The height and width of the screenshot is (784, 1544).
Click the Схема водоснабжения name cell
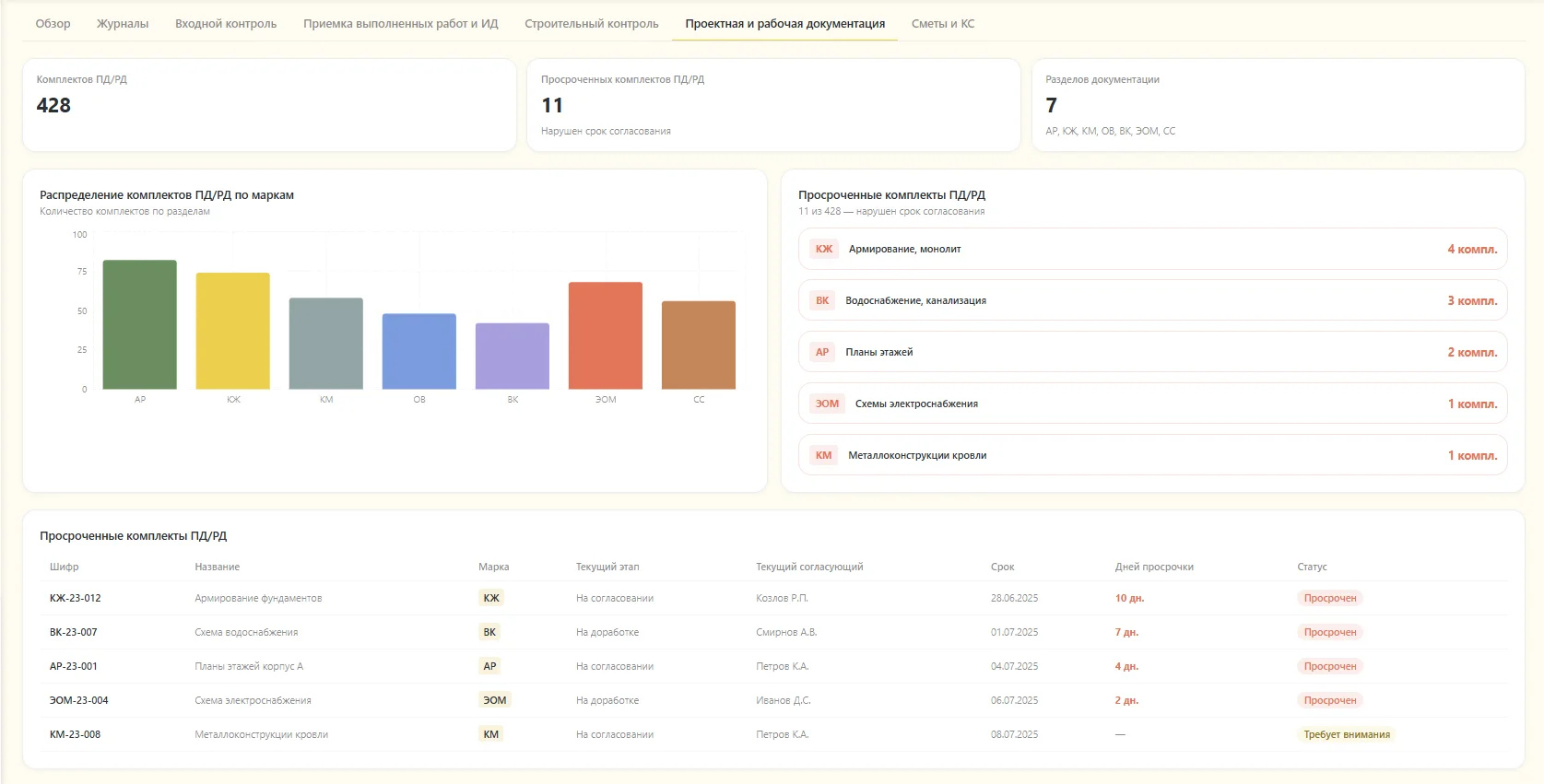click(246, 632)
